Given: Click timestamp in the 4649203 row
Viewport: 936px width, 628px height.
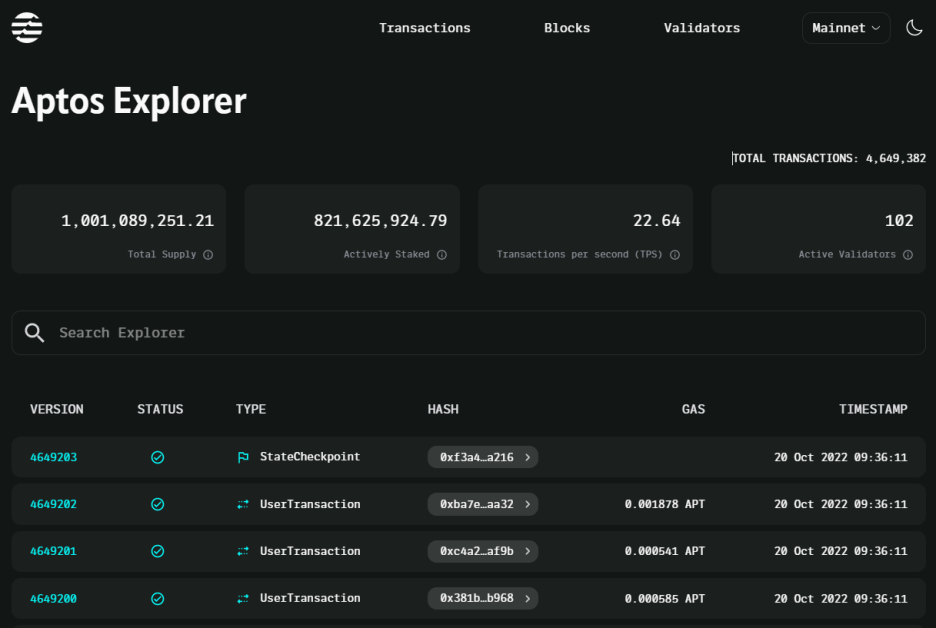Looking at the screenshot, I should (840, 457).
